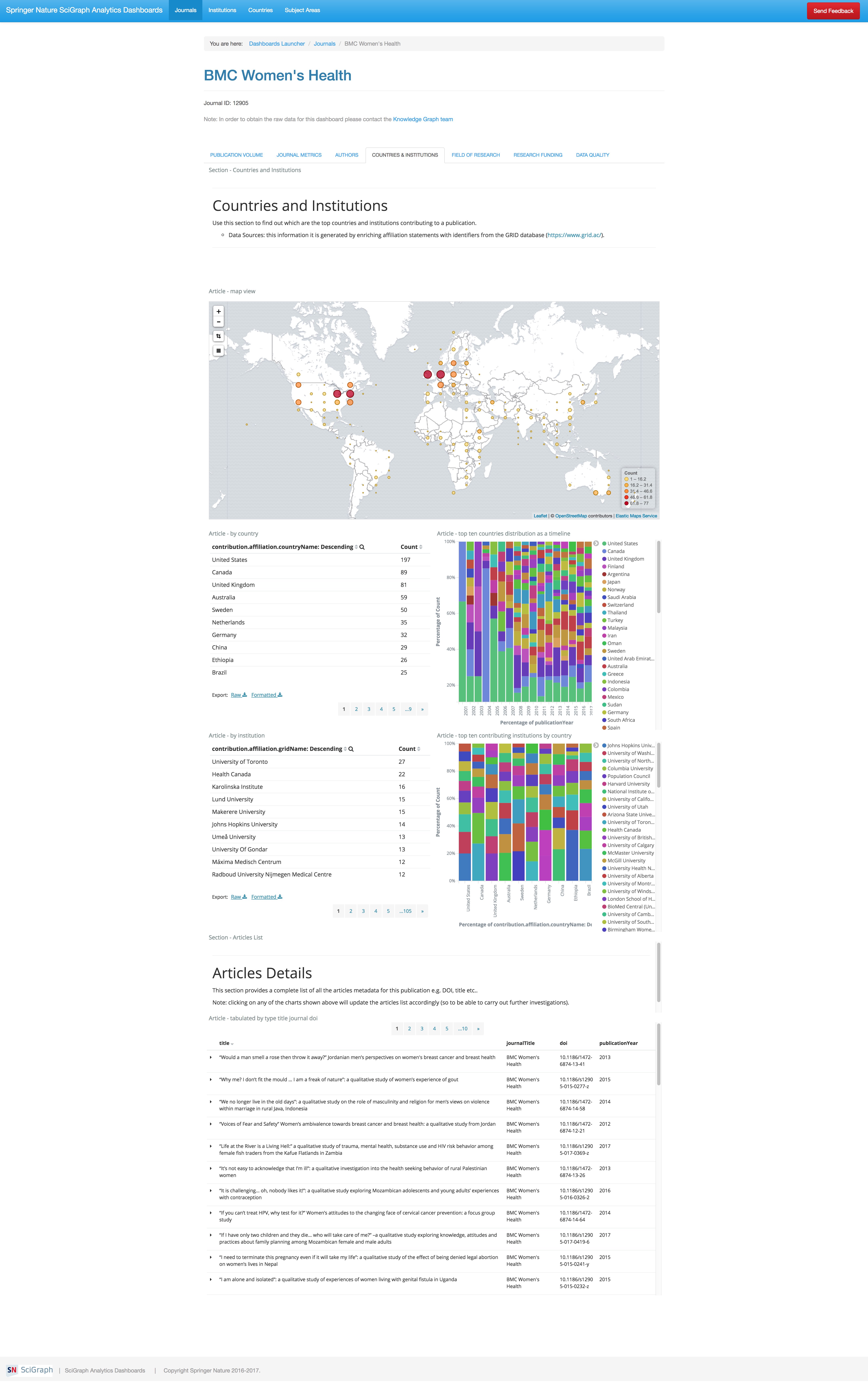Image resolution: width=868 pixels, height=1385 pixels.
Task: Go to page 3 of articles list
Action: [x=422, y=1029]
